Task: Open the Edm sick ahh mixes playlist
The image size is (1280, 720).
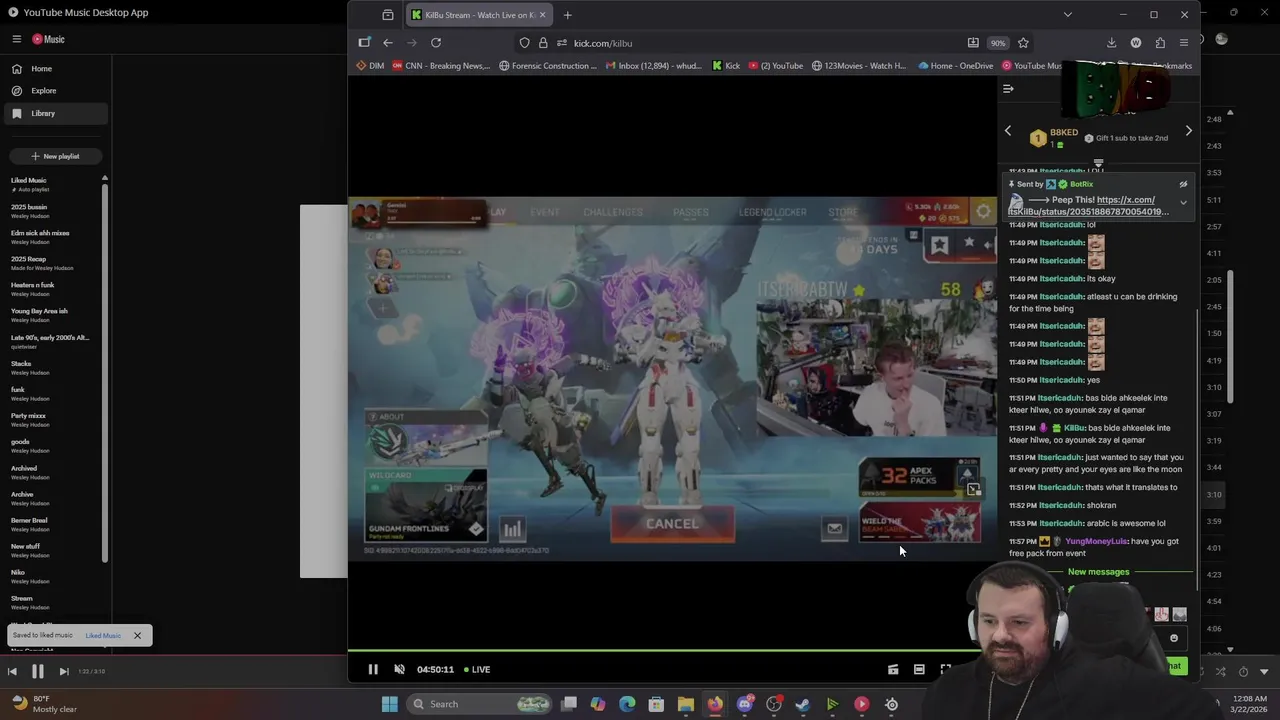Action: point(50,237)
